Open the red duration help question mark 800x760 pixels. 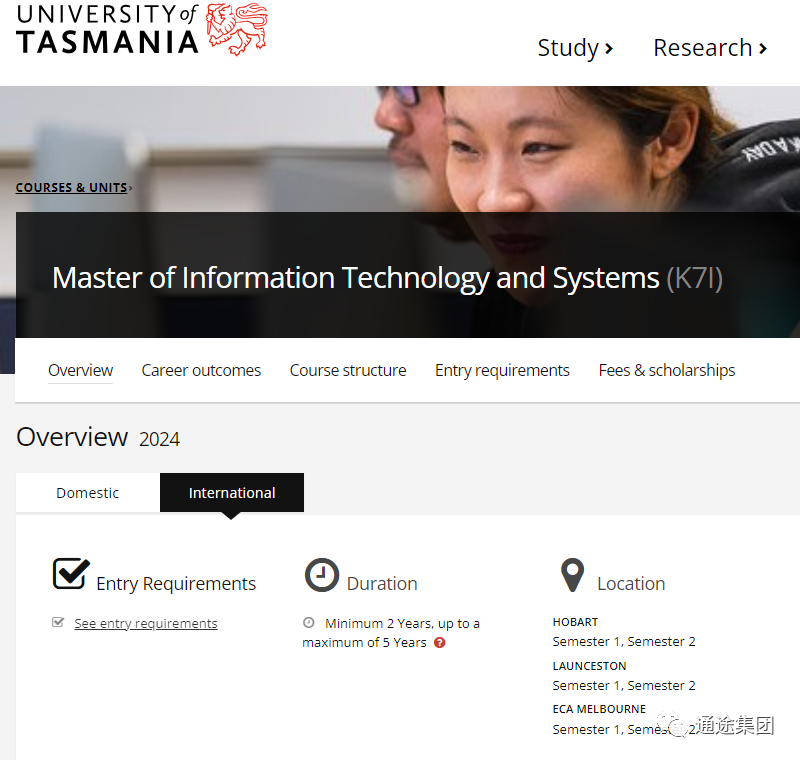pyautogui.click(x=440, y=643)
